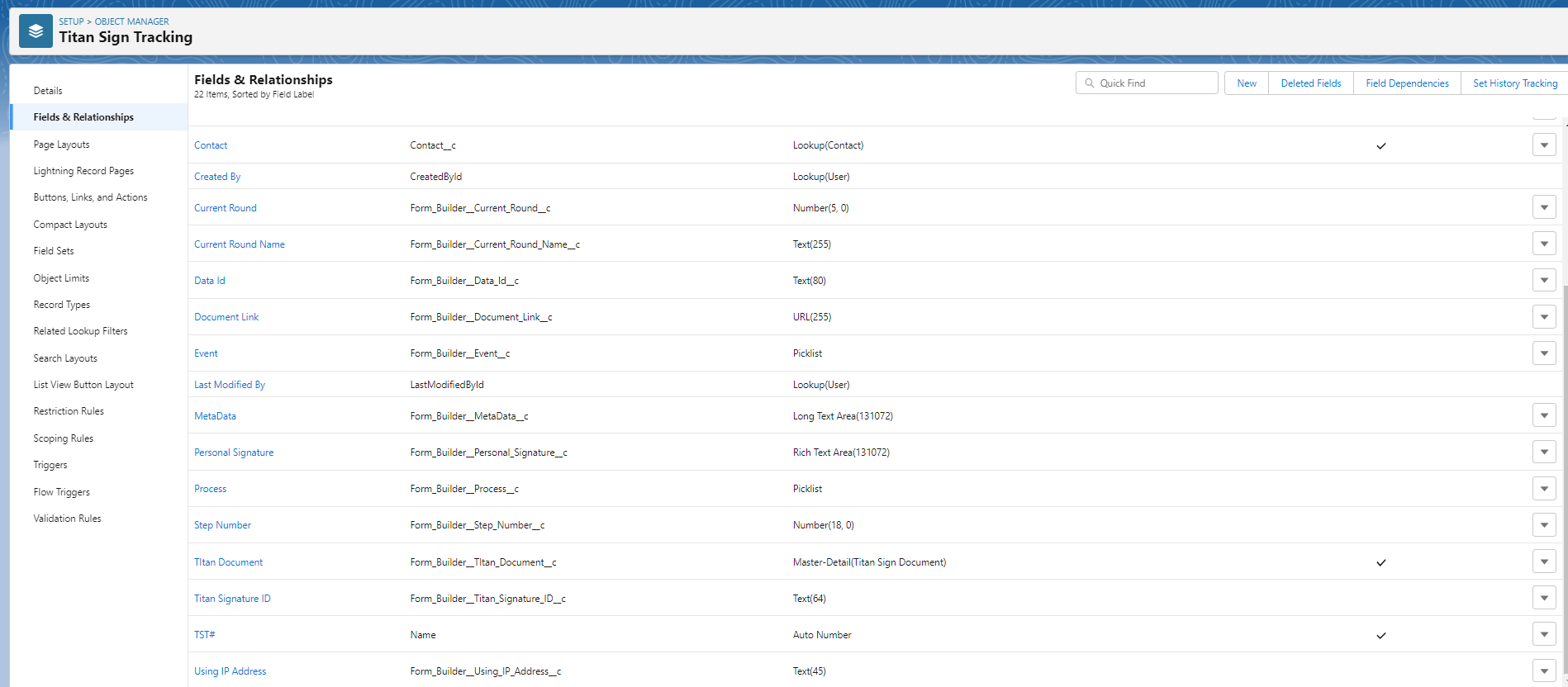Open Lightning Record Pages

83,171
